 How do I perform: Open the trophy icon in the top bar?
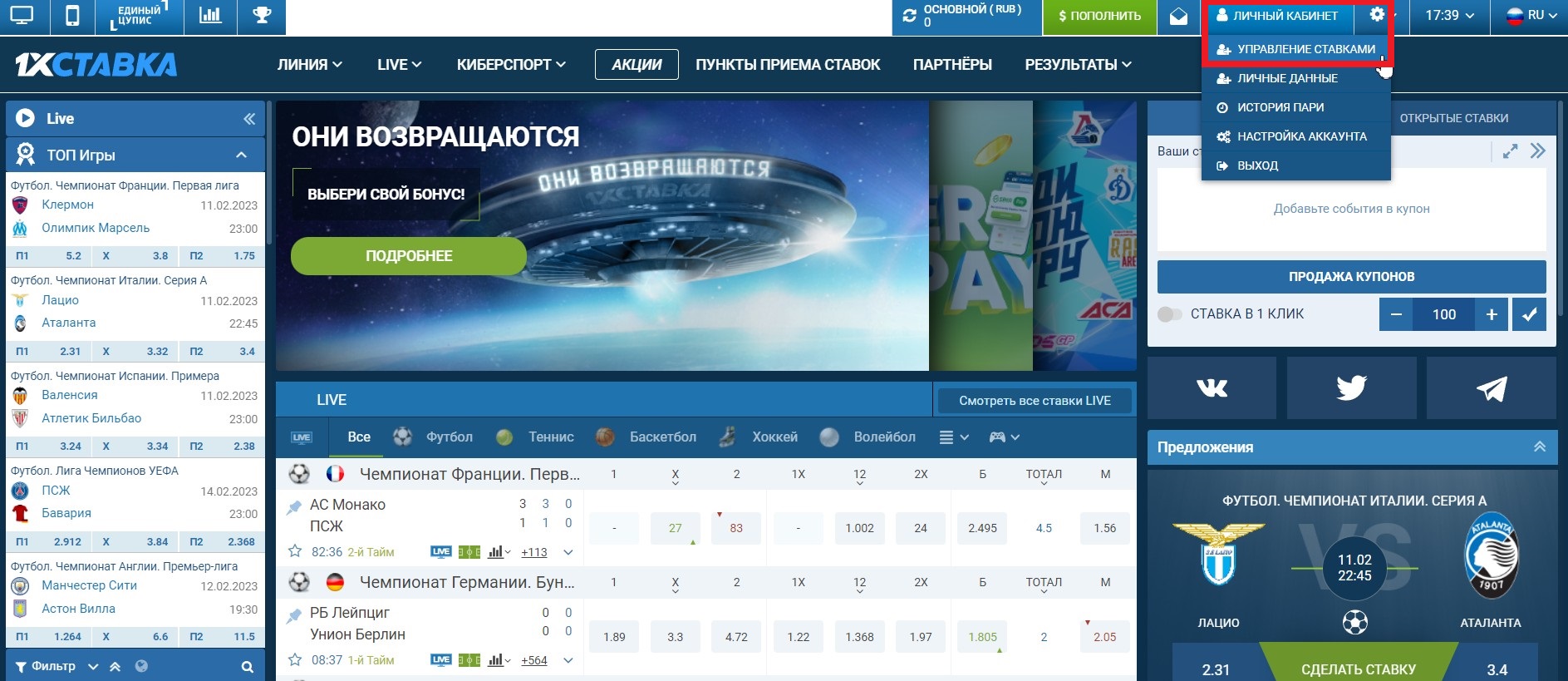(x=262, y=16)
